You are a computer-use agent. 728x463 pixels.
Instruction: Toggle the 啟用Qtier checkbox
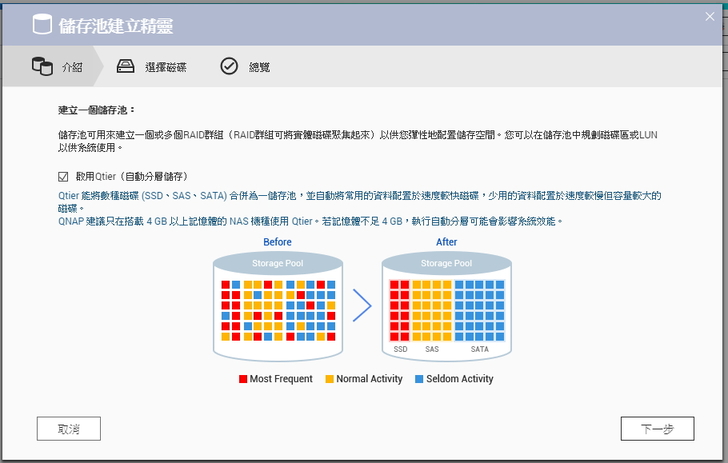[x=63, y=176]
